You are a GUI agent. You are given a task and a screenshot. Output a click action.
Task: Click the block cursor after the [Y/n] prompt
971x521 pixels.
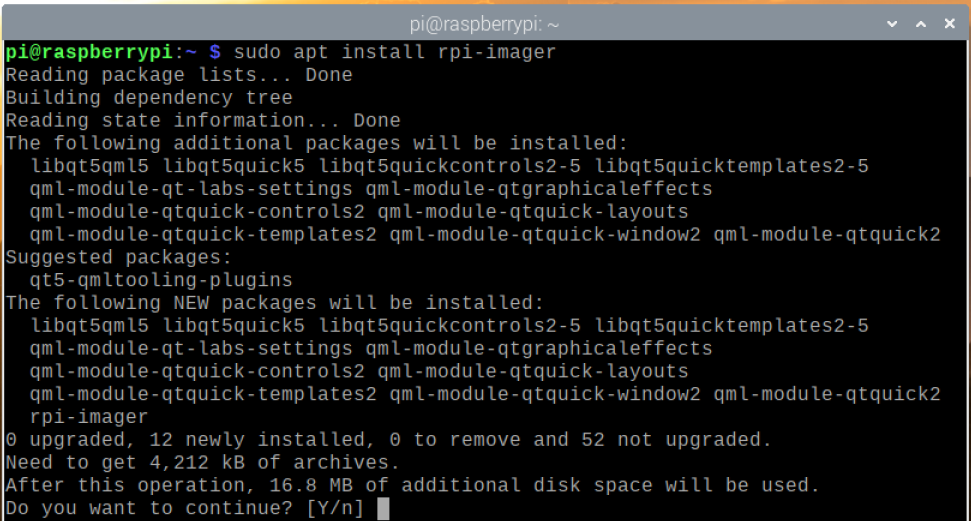click(383, 508)
